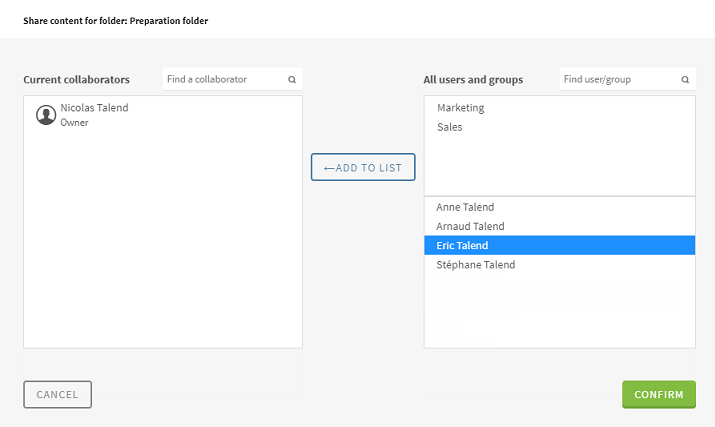The image size is (715, 427).
Task: Select Nicolas Talend in current collaborators
Action: (94, 108)
